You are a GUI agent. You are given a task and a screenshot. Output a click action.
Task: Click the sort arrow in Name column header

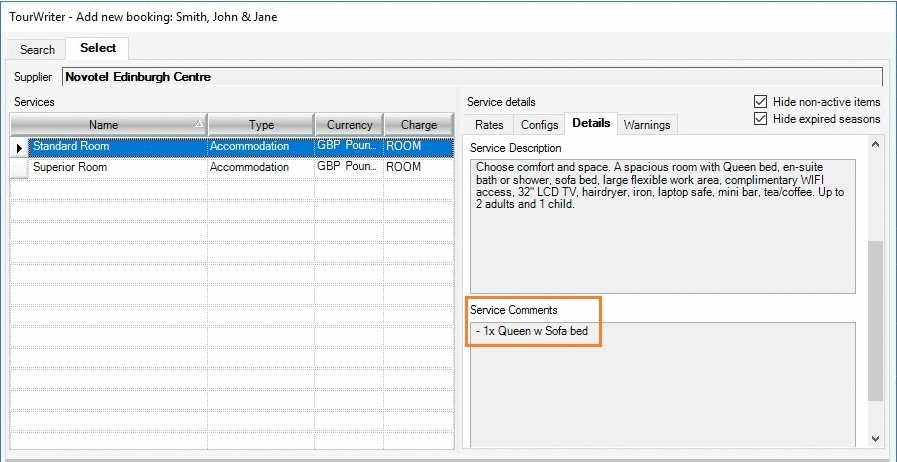point(198,124)
